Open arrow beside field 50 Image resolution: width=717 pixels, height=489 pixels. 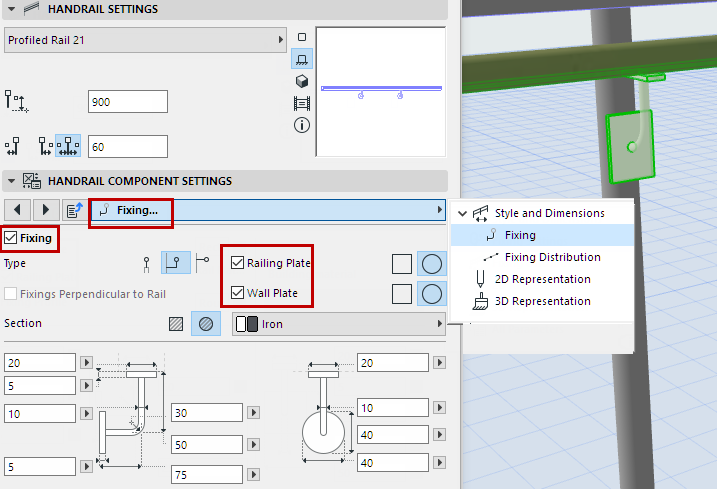[x=253, y=444]
